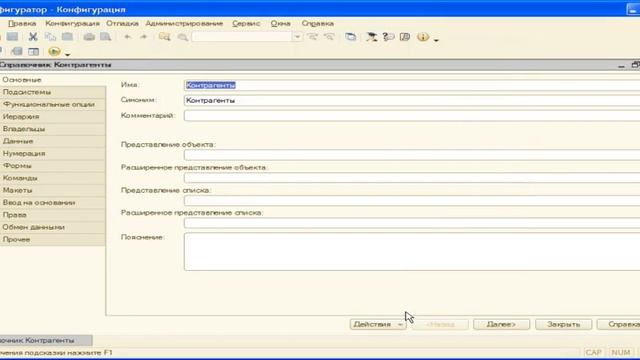640x360 pixels.
Task: Click the NUM indicator in the status bar
Action: pos(620,352)
